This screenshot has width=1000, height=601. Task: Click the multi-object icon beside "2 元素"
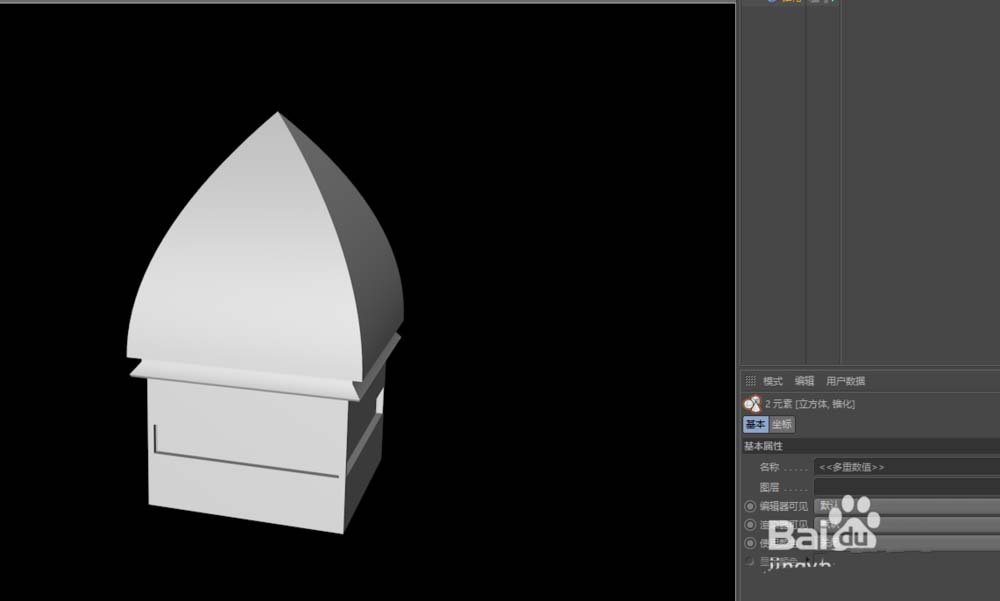[752, 404]
